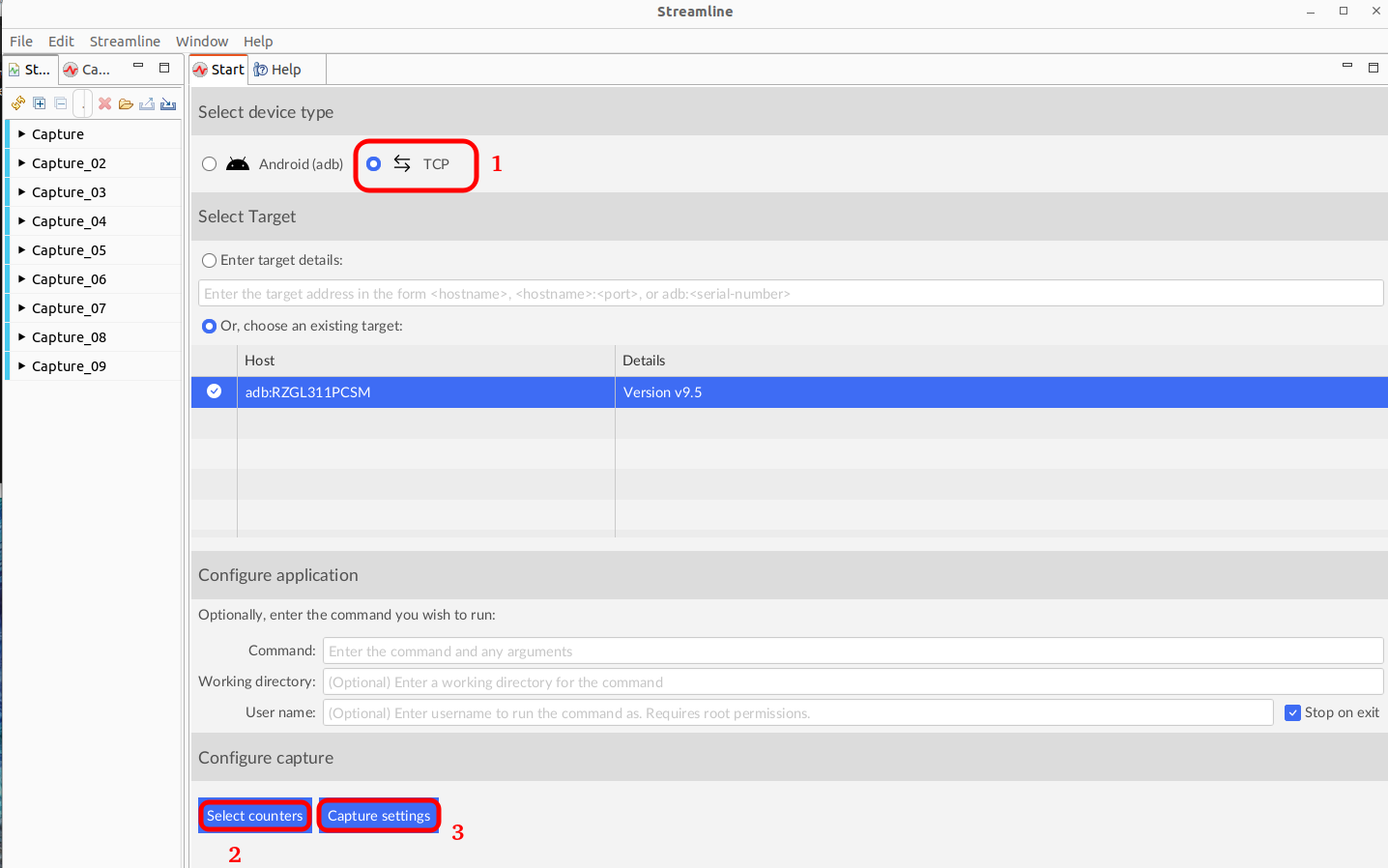
Task: Click the import capture icon
Action: coord(168,103)
